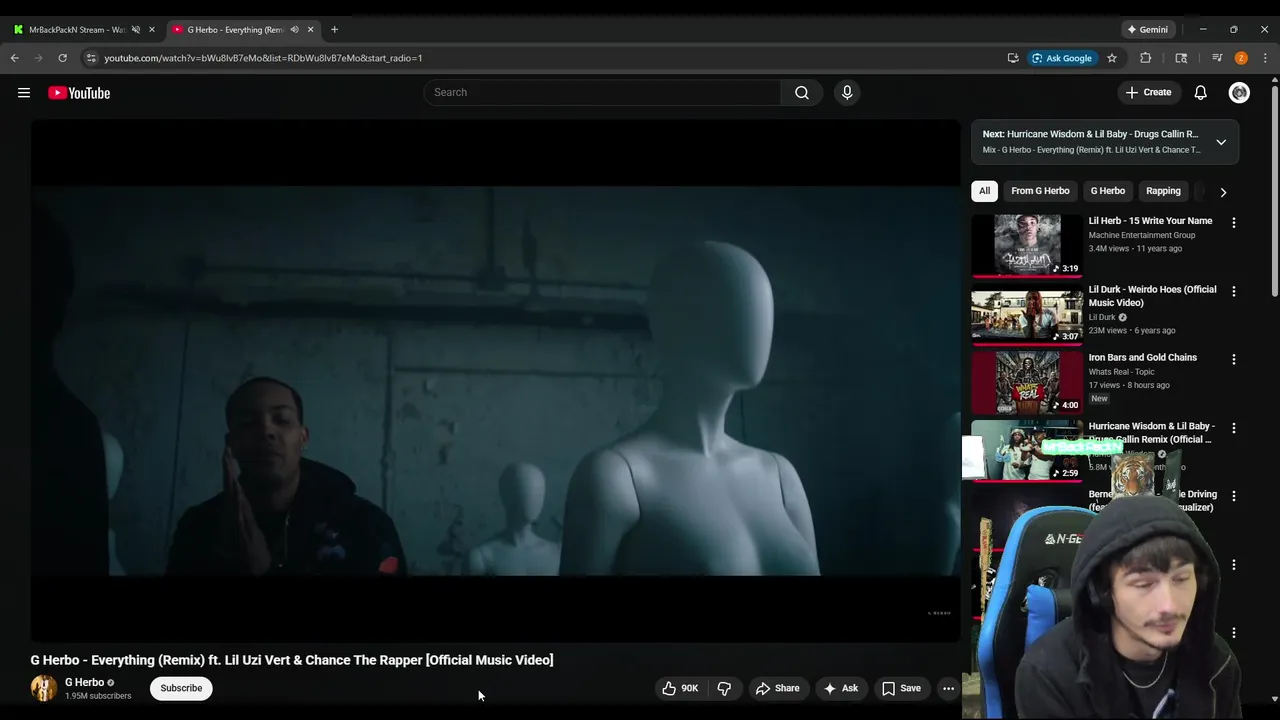Image resolution: width=1280 pixels, height=720 pixels.
Task: Select the From G Herbo chip
Action: coord(1040,191)
